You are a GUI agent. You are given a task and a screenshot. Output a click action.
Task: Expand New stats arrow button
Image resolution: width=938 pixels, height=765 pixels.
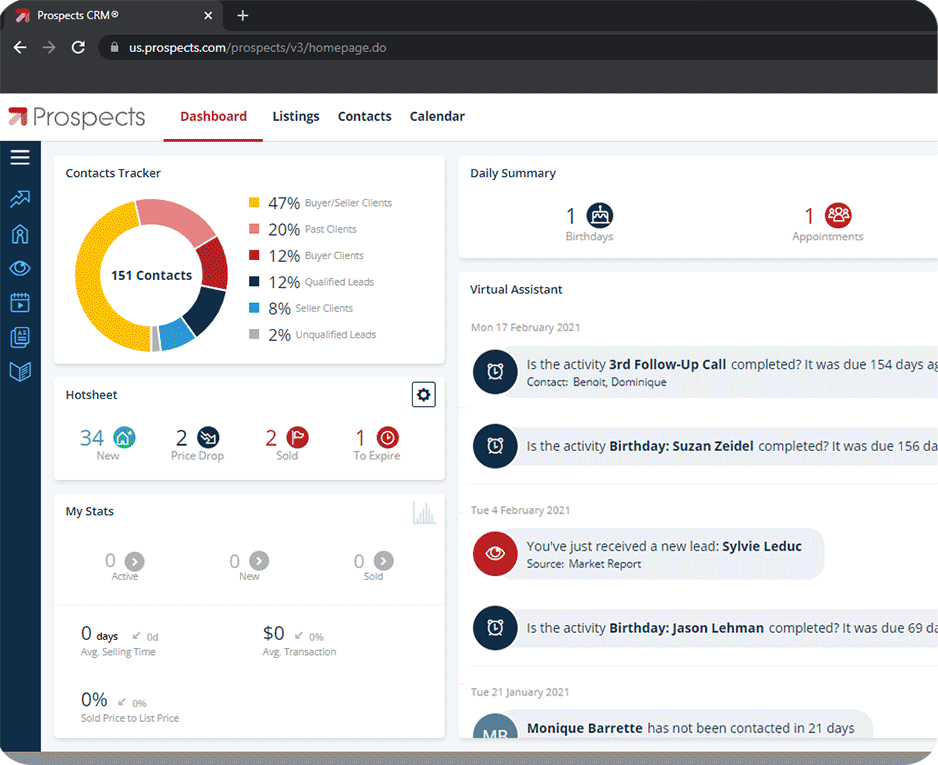(x=259, y=560)
